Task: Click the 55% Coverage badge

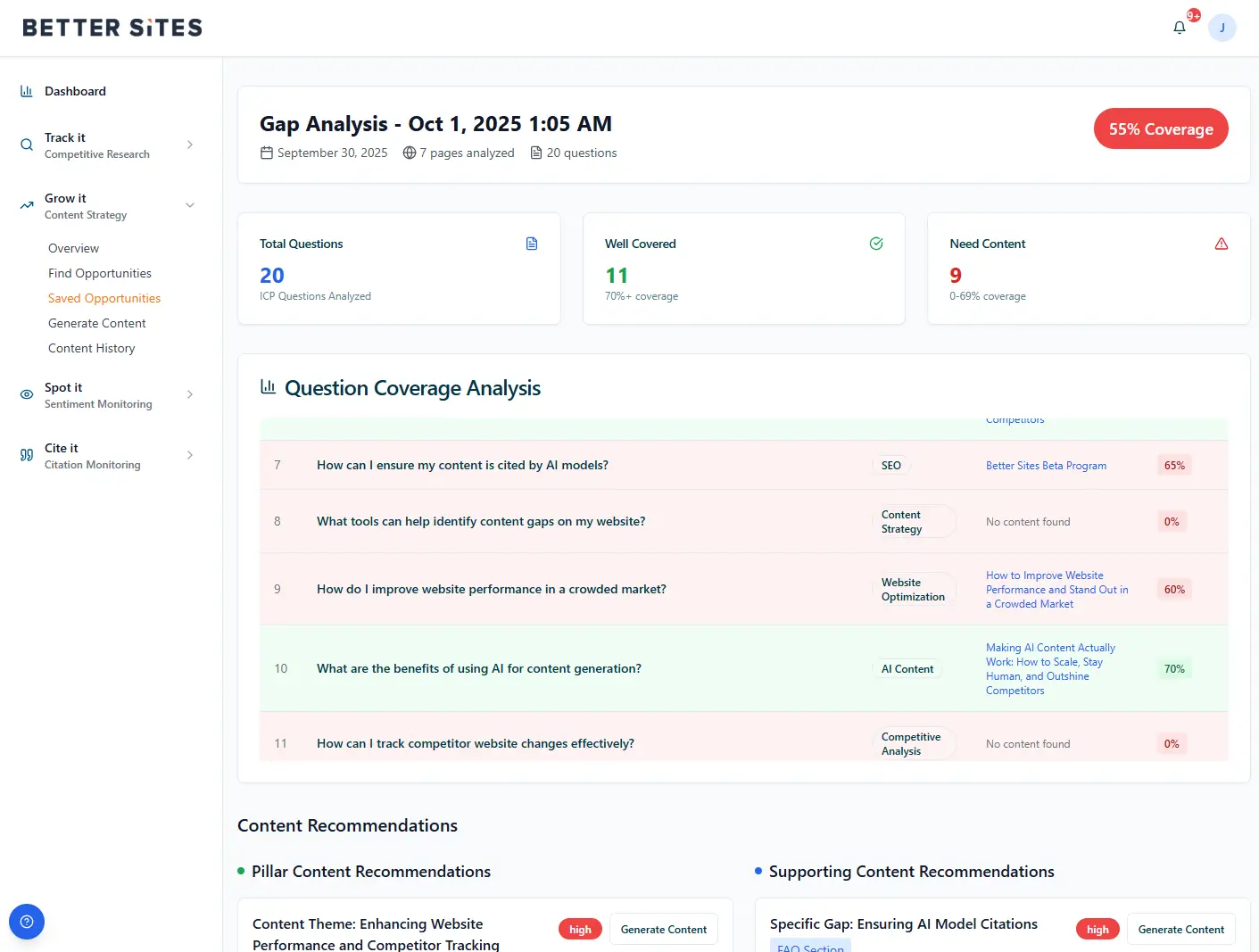Action: [1160, 129]
